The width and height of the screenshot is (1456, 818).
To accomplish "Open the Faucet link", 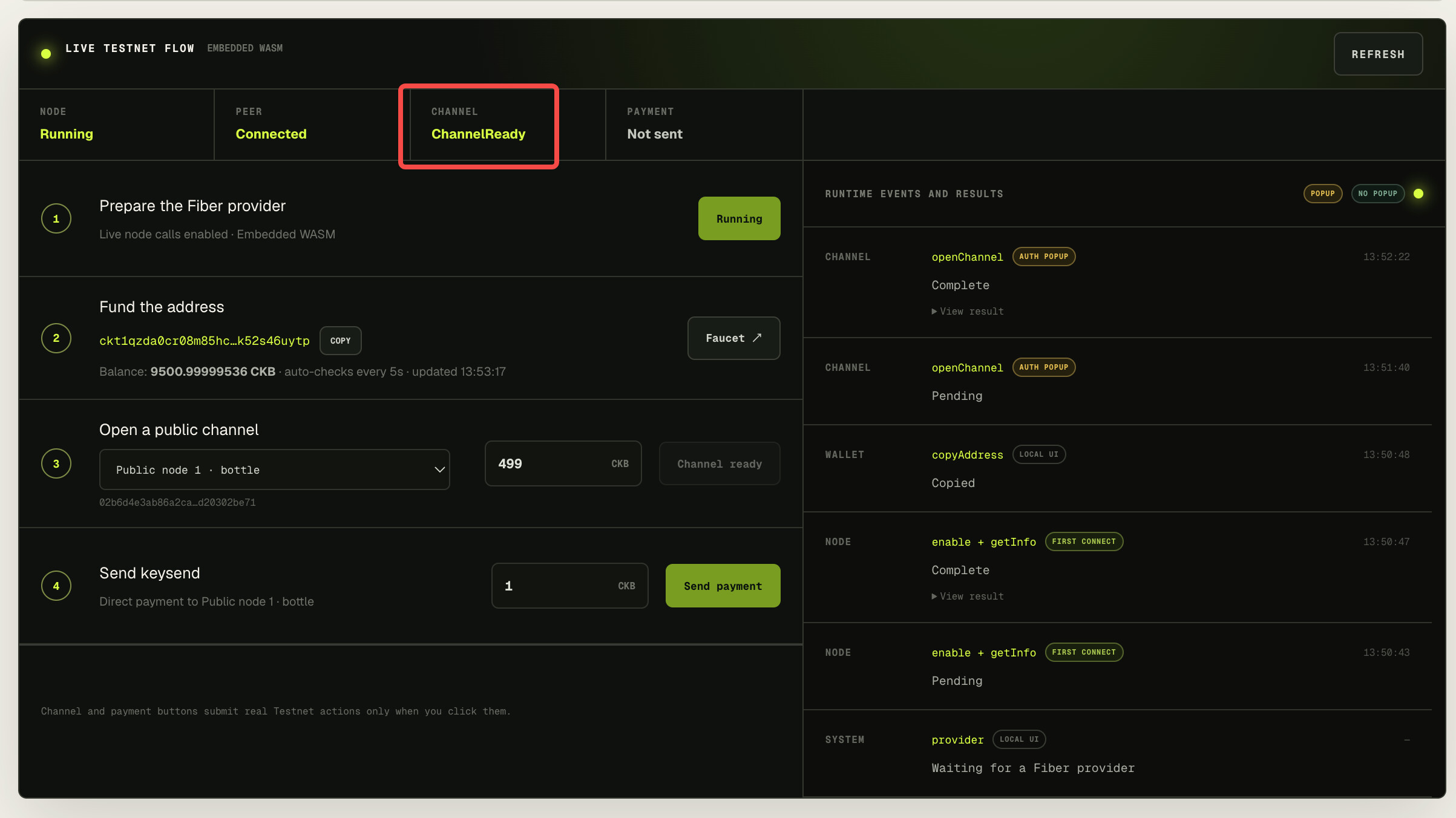I will 733,338.
